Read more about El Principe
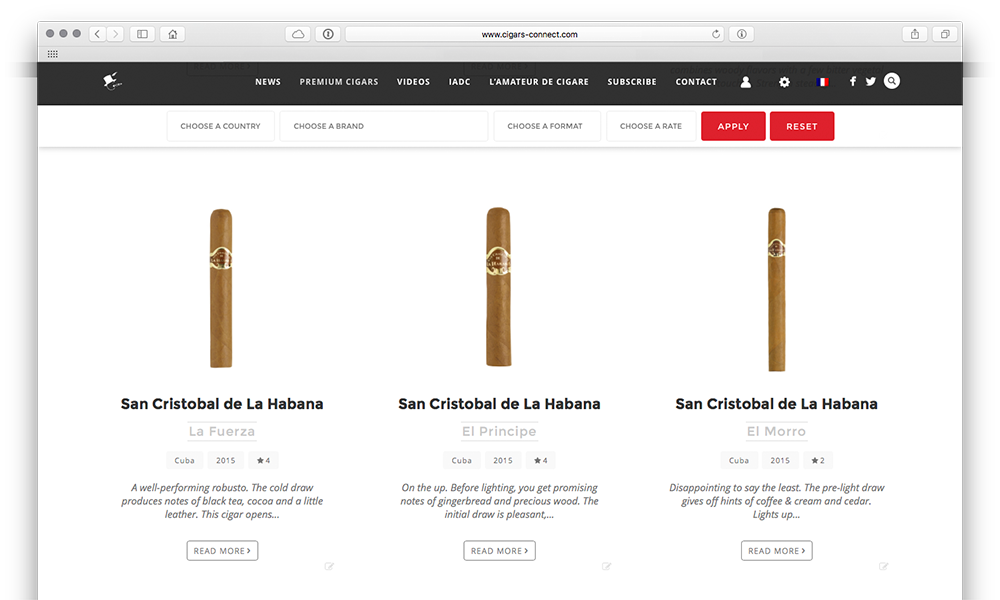This screenshot has width=1000, height=600. tap(499, 551)
